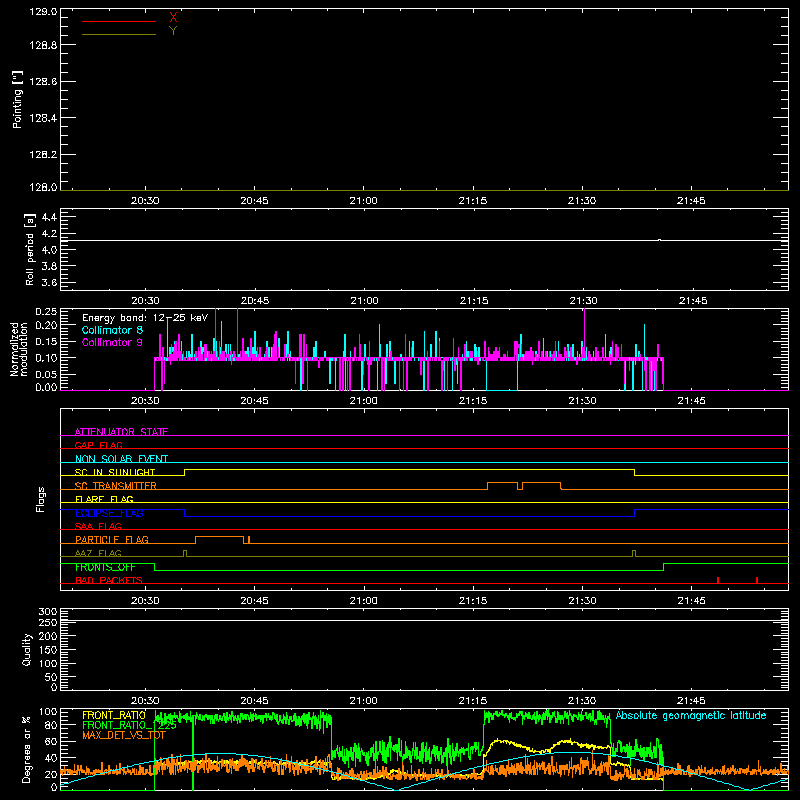
Task: Click the first bad-packets spike near 21:48
Action: [x=718, y=580]
